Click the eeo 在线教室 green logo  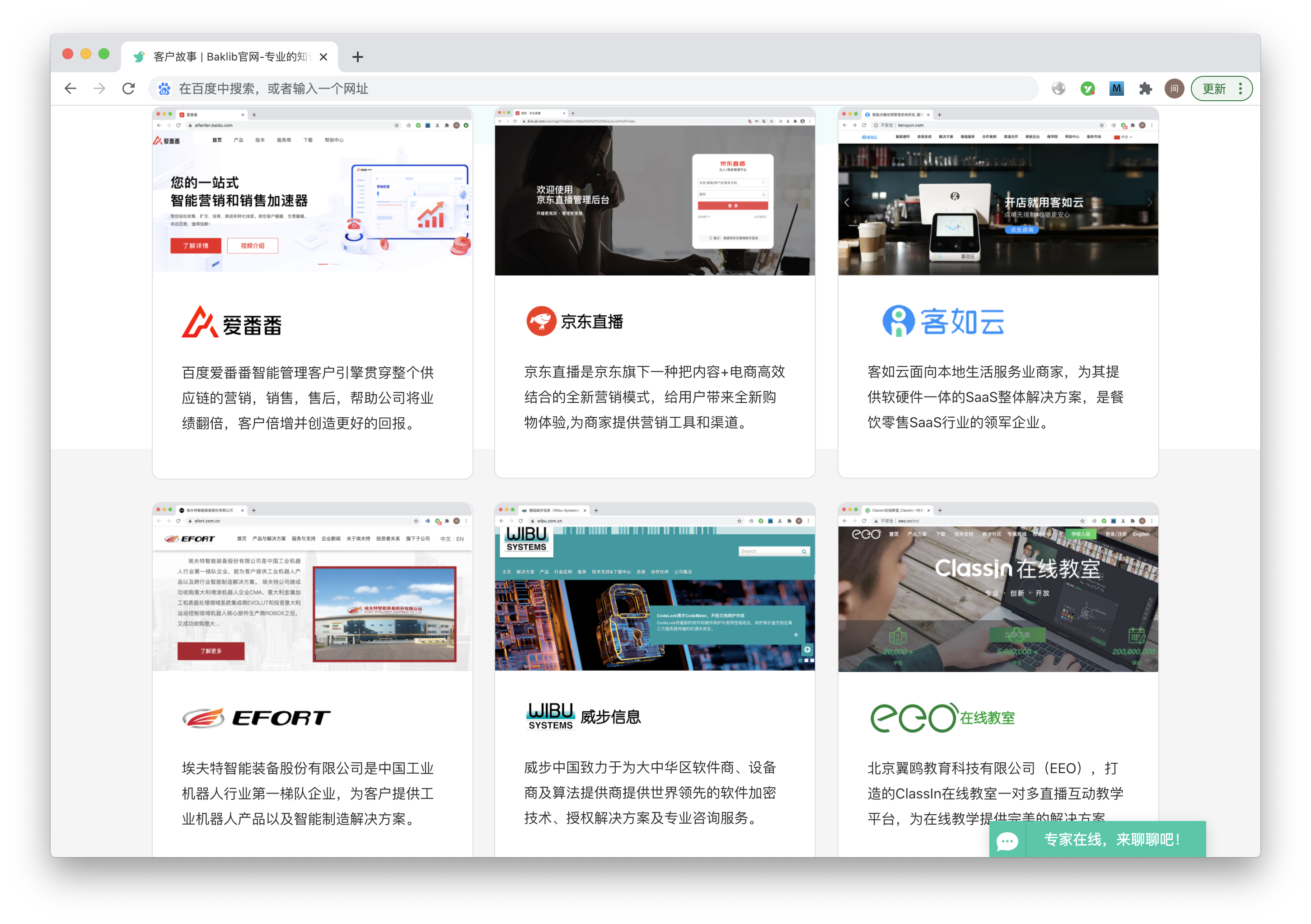[942, 718]
